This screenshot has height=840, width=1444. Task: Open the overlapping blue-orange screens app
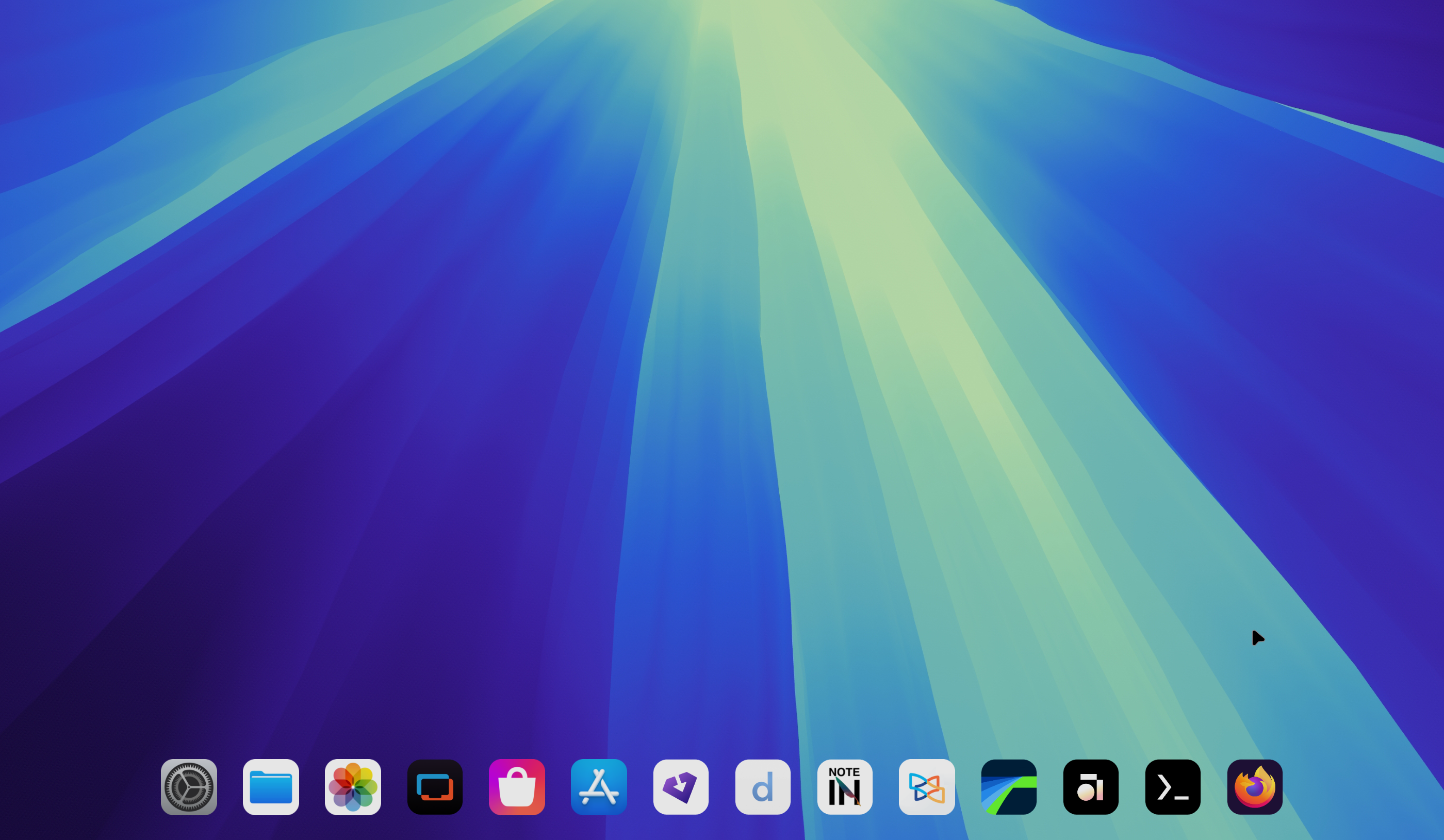point(435,787)
